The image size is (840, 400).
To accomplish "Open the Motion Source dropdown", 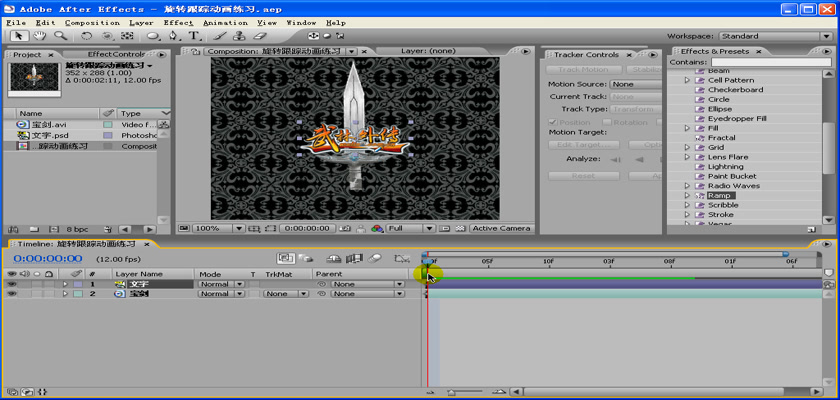I will pos(636,84).
